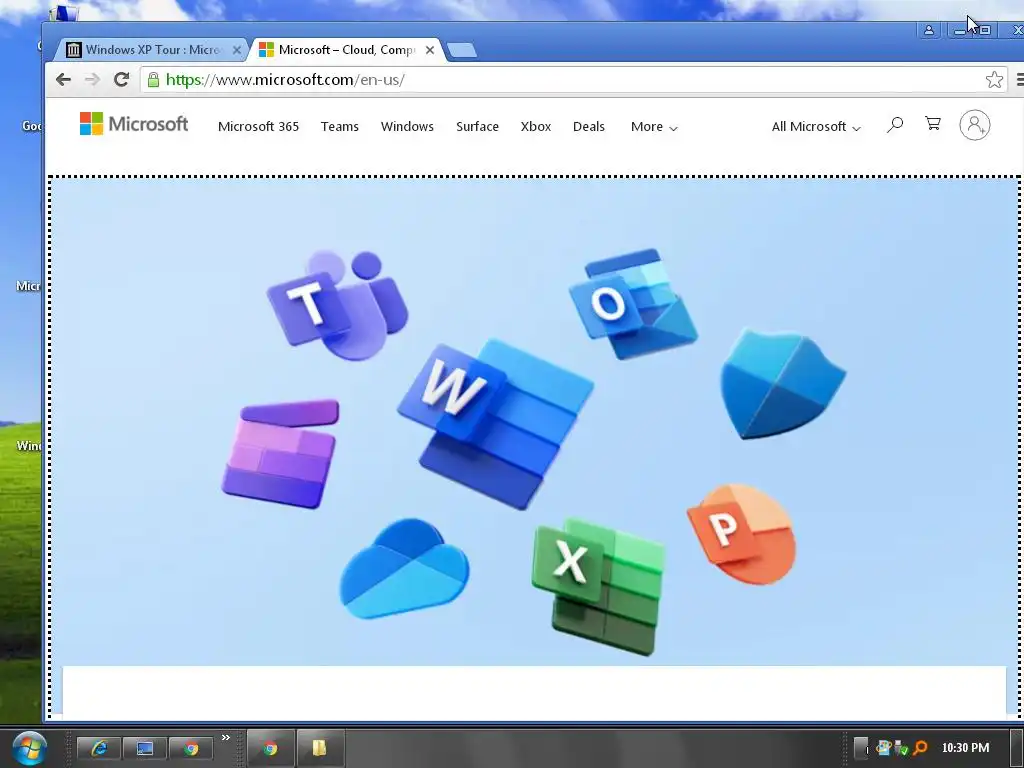Go to the Windows navigation link

(x=407, y=127)
